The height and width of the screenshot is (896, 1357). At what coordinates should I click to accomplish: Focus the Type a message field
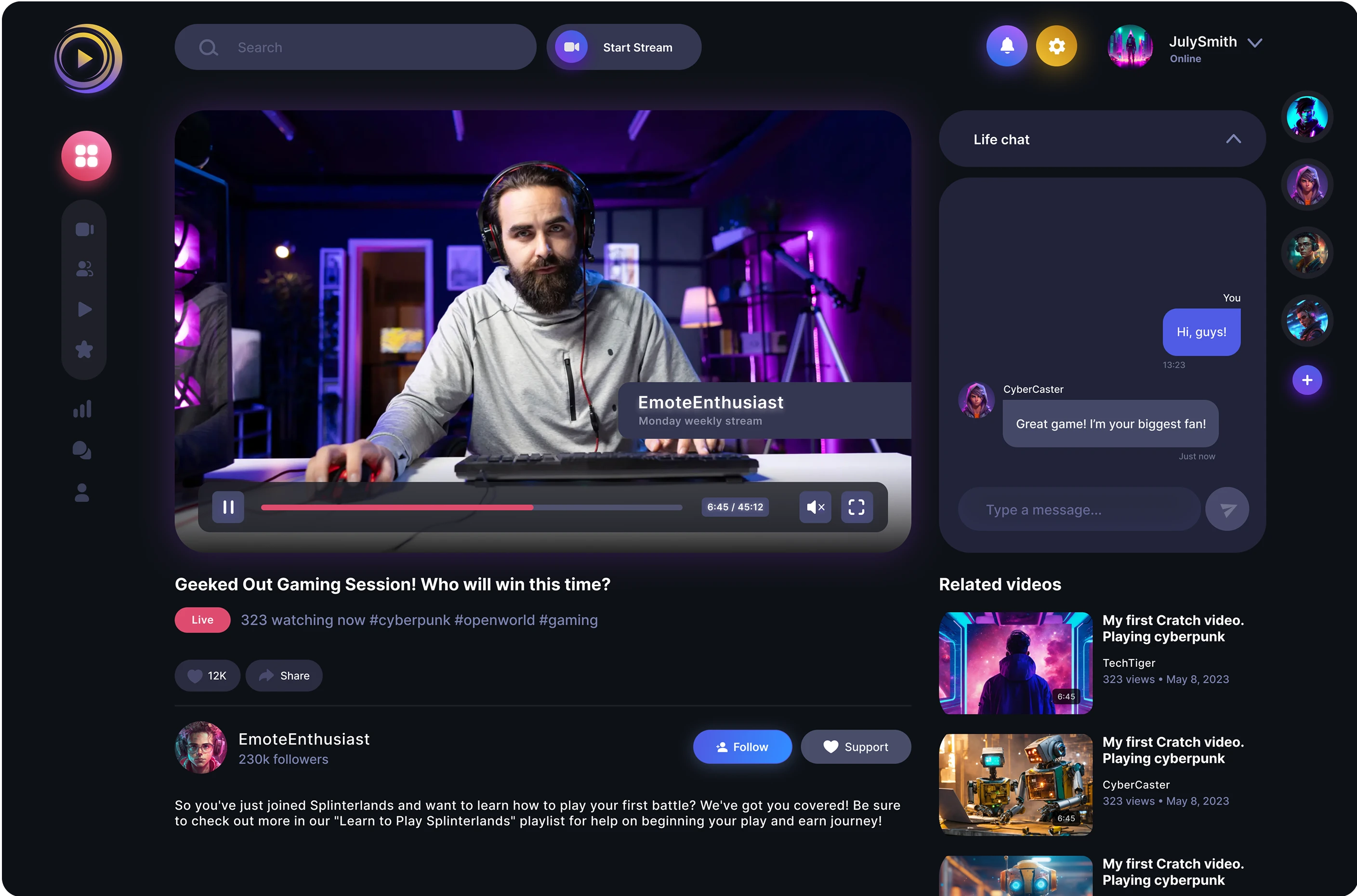pyautogui.click(x=1079, y=509)
